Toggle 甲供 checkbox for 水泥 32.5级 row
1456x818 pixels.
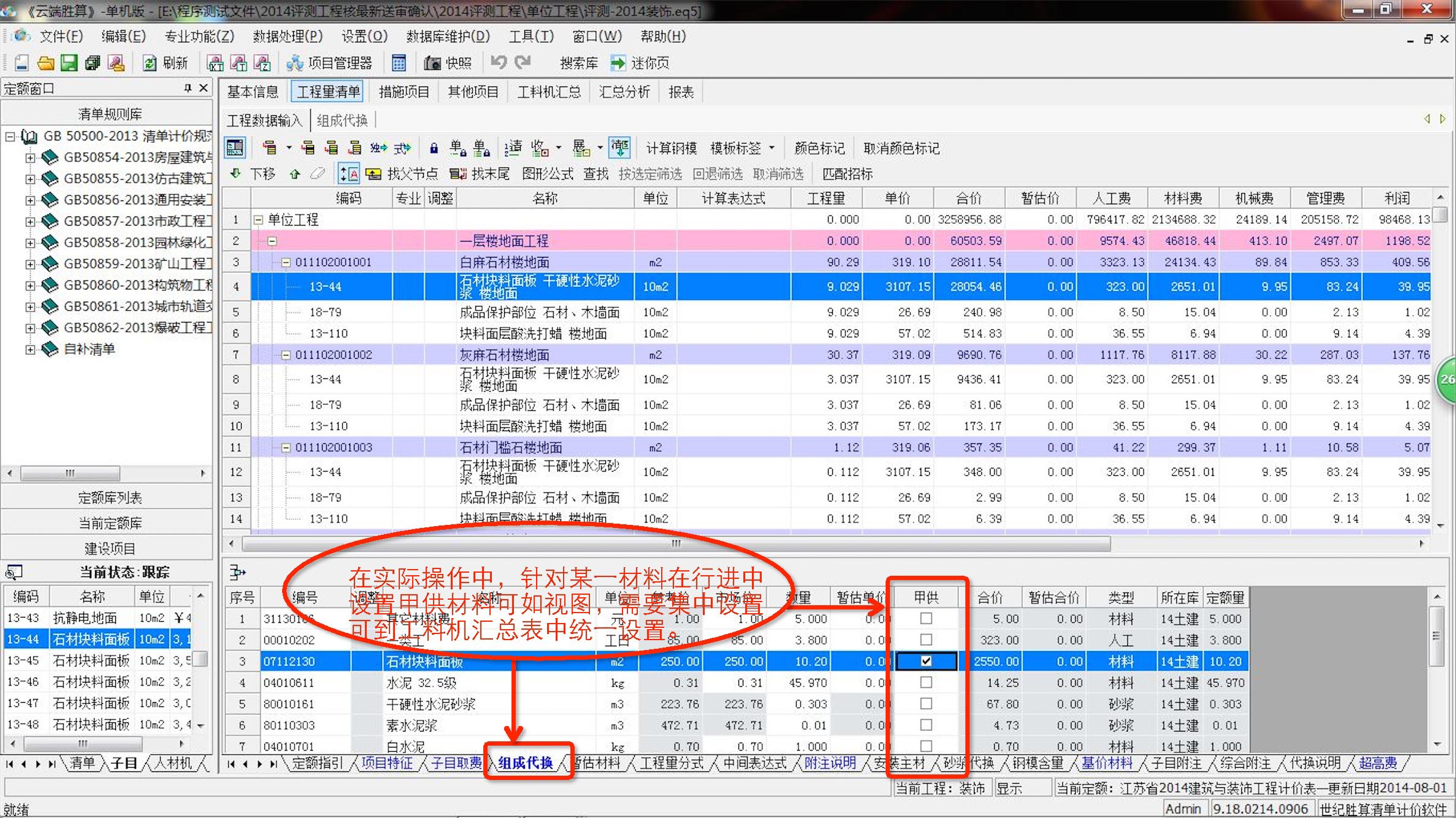pyautogui.click(x=926, y=682)
